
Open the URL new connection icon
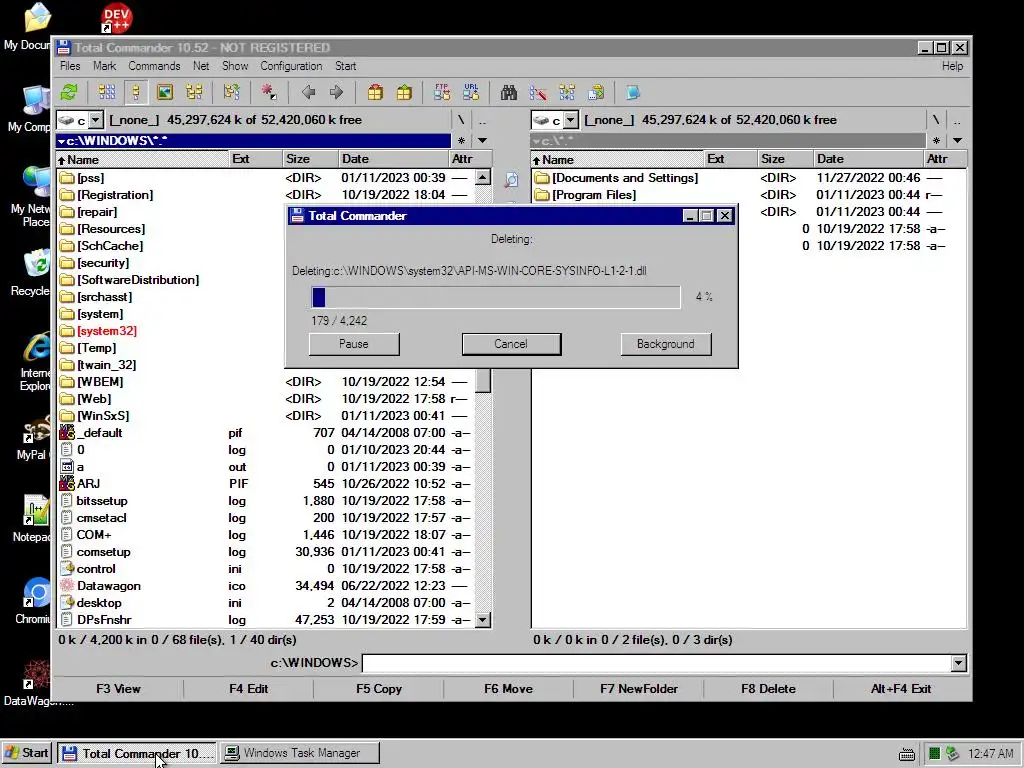point(471,93)
